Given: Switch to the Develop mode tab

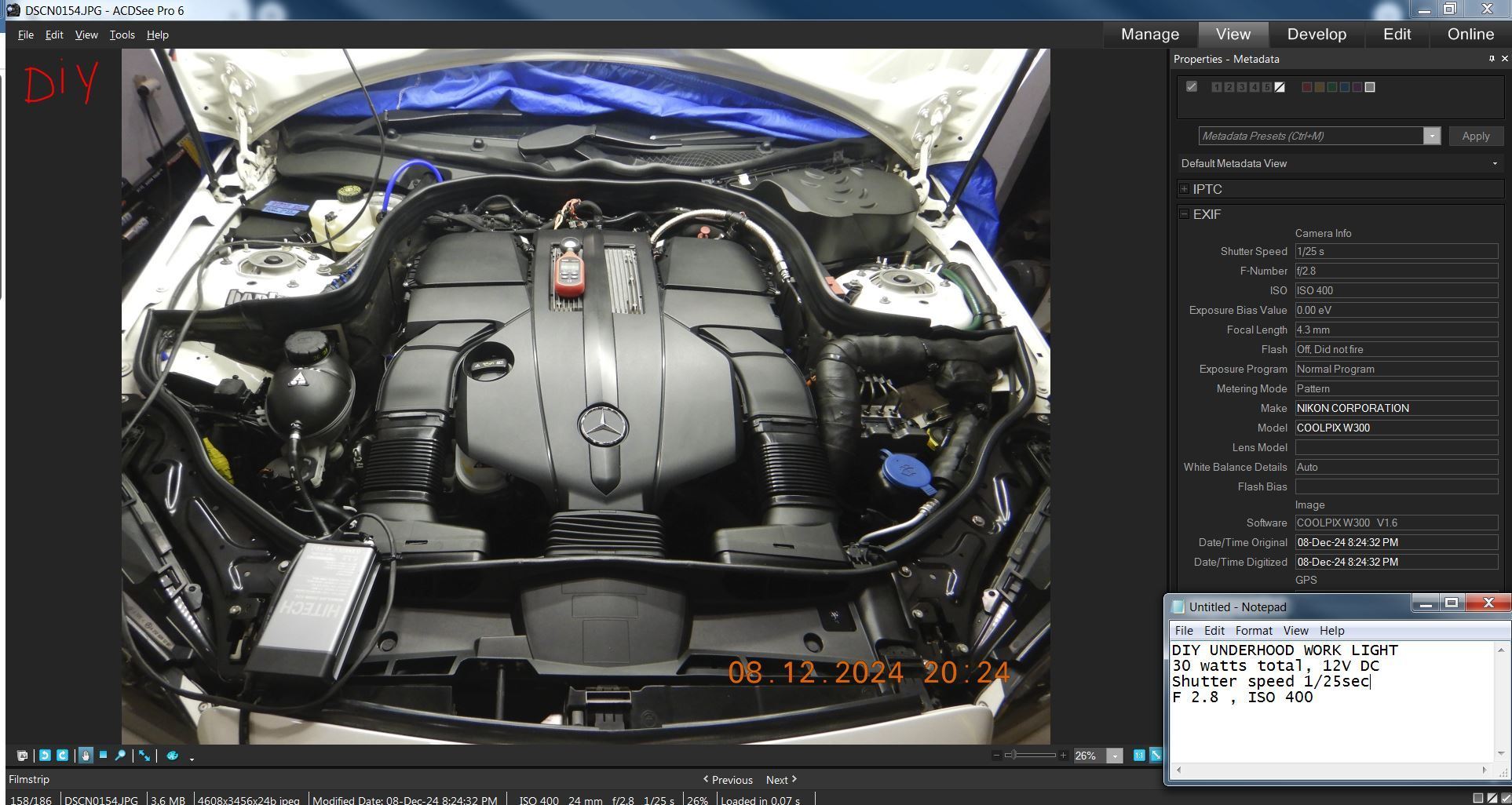Looking at the screenshot, I should click(x=1317, y=35).
